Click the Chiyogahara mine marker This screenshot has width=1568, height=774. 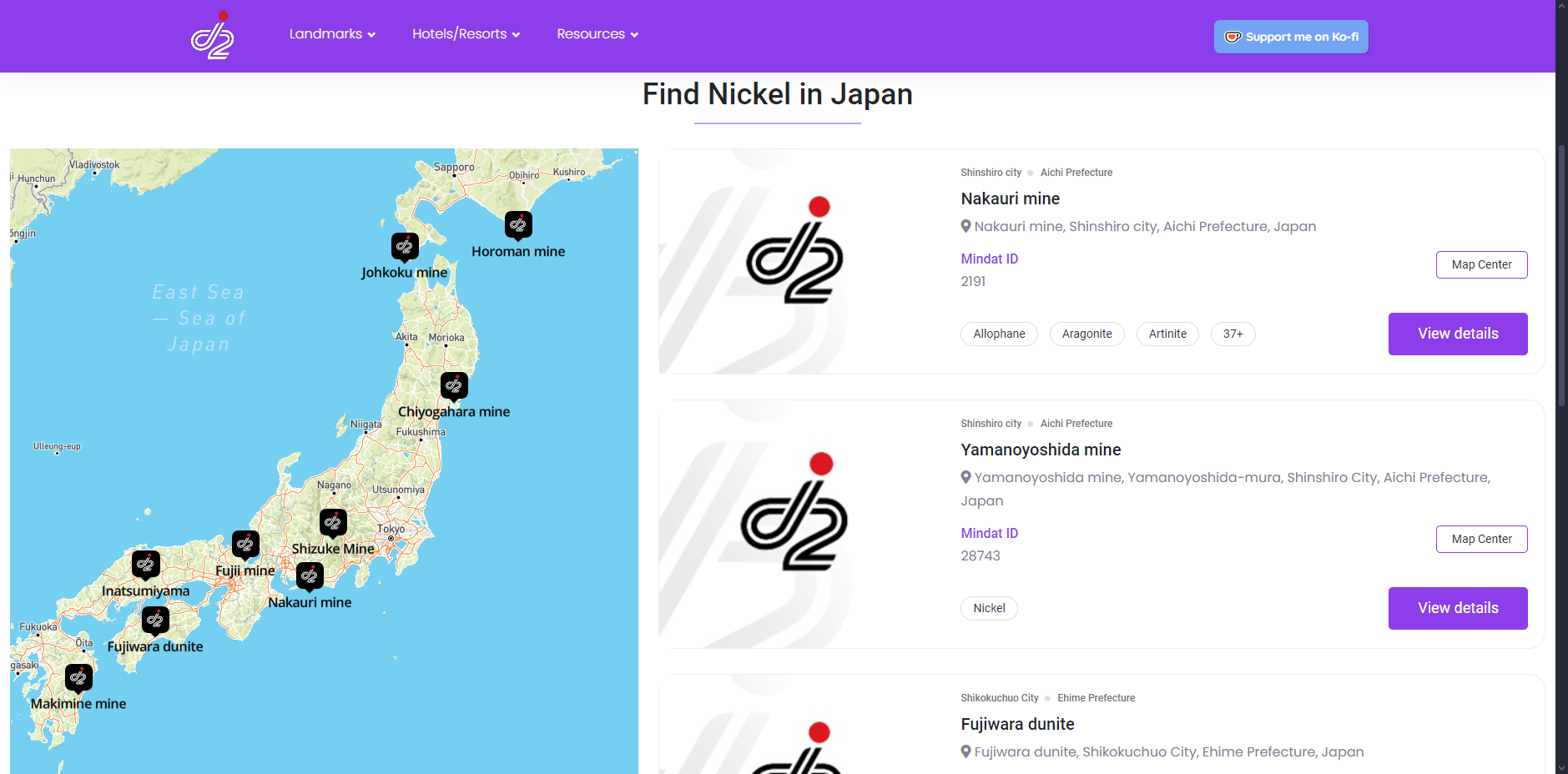tap(454, 385)
